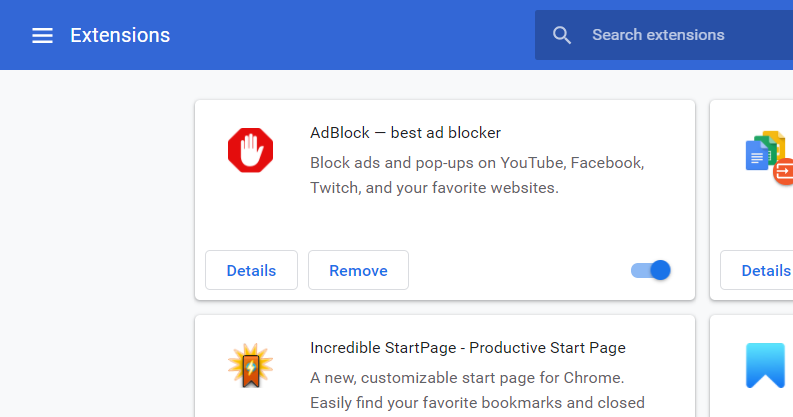793x417 pixels.
Task: Remove the AdBlock extension
Action: pos(359,270)
